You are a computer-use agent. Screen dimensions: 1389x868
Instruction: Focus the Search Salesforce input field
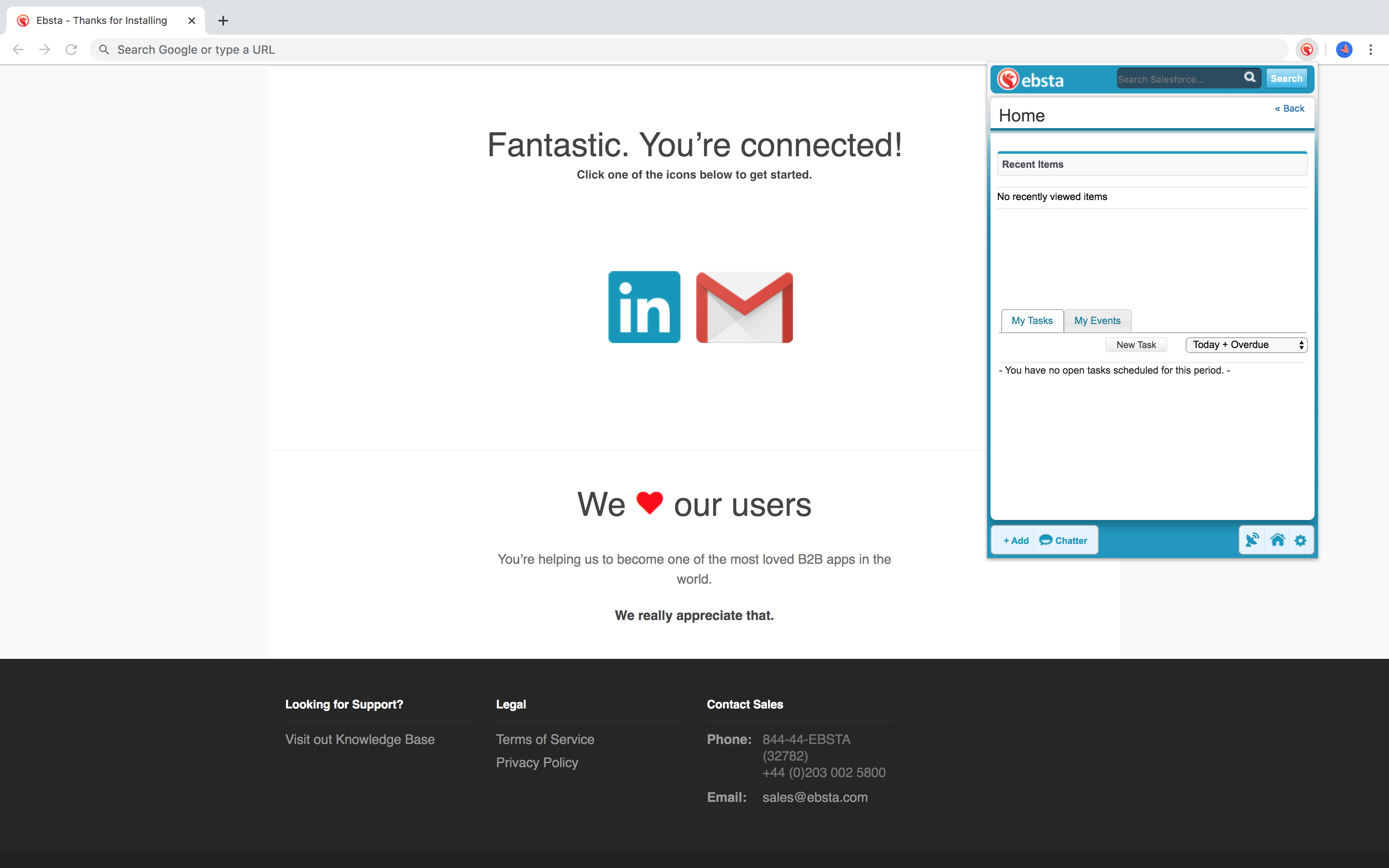(1177, 79)
